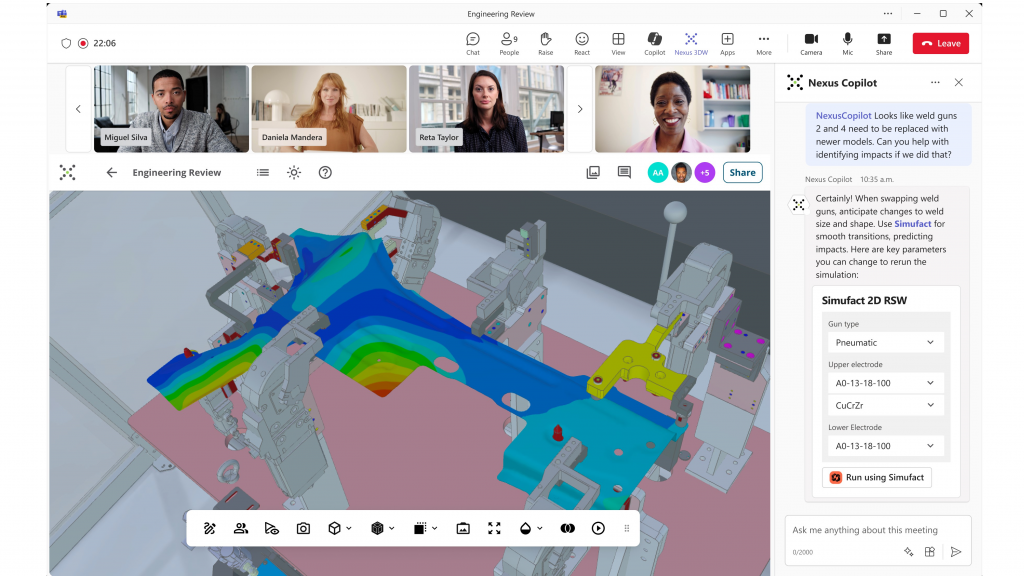This screenshot has width=1024, height=576.
Task: Open Copilot from the meeting toolbar
Action: click(x=654, y=42)
